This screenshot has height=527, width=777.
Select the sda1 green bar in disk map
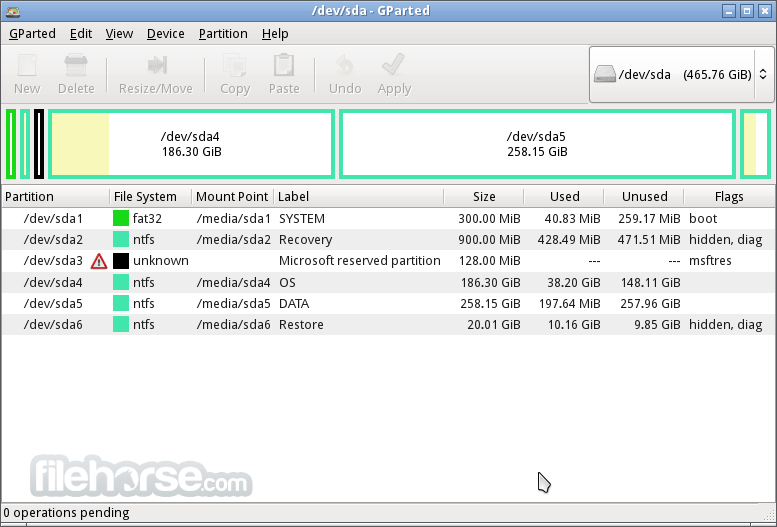11,144
